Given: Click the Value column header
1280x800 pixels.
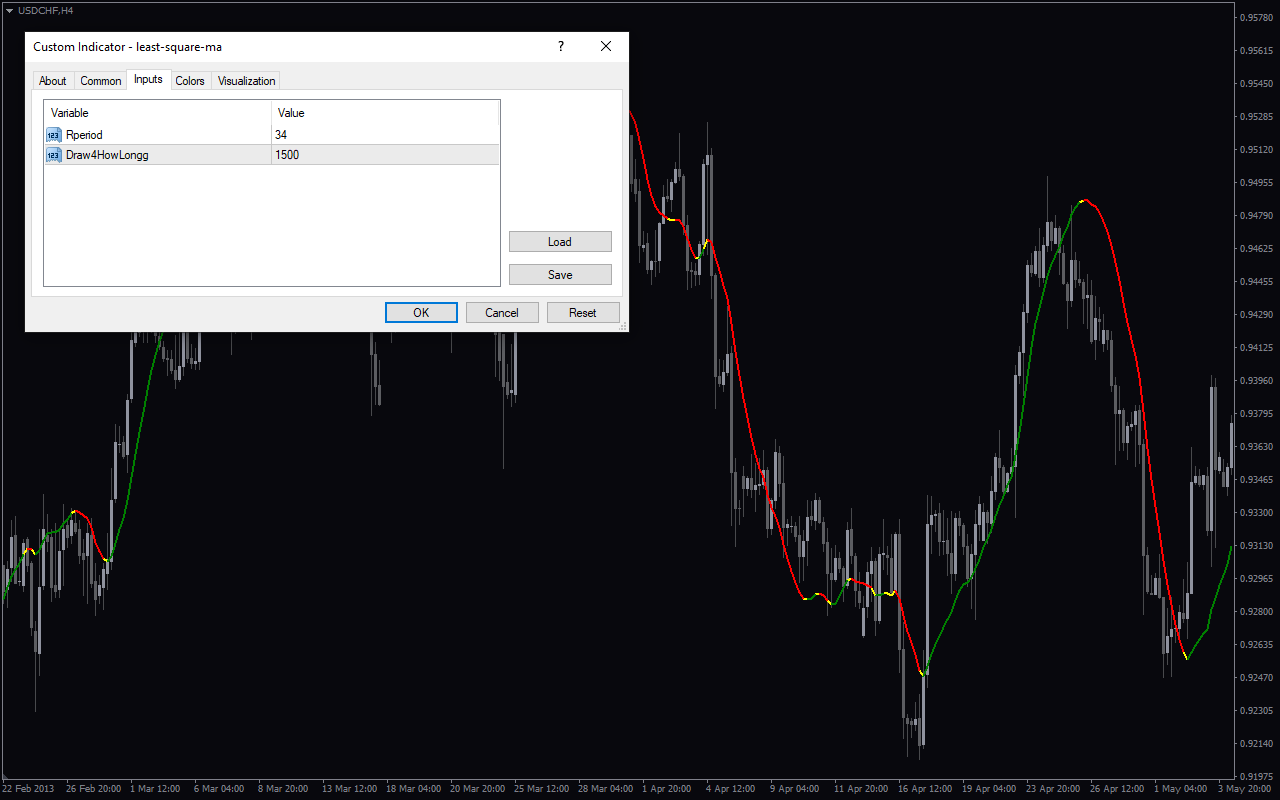Looking at the screenshot, I should point(385,113).
